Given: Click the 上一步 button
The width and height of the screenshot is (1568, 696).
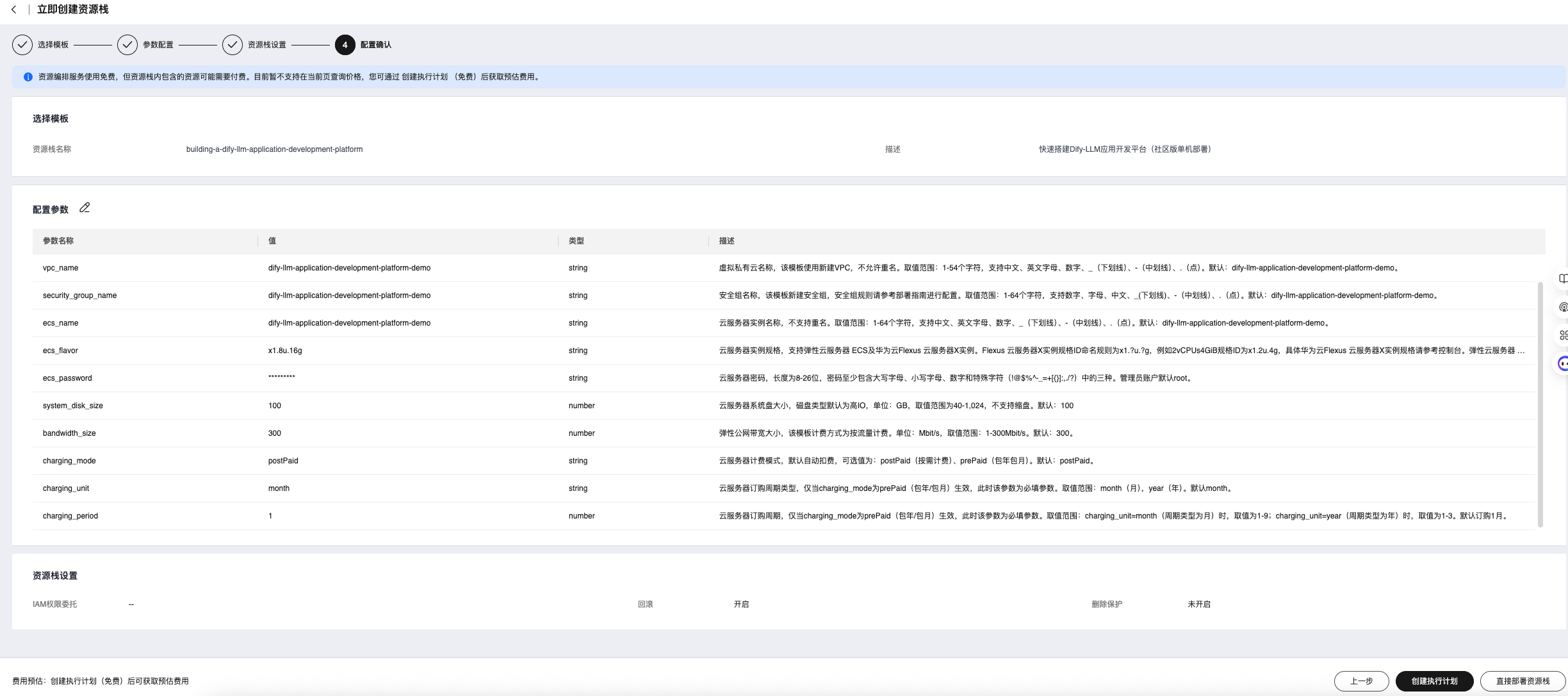Looking at the screenshot, I should click(x=1361, y=681).
